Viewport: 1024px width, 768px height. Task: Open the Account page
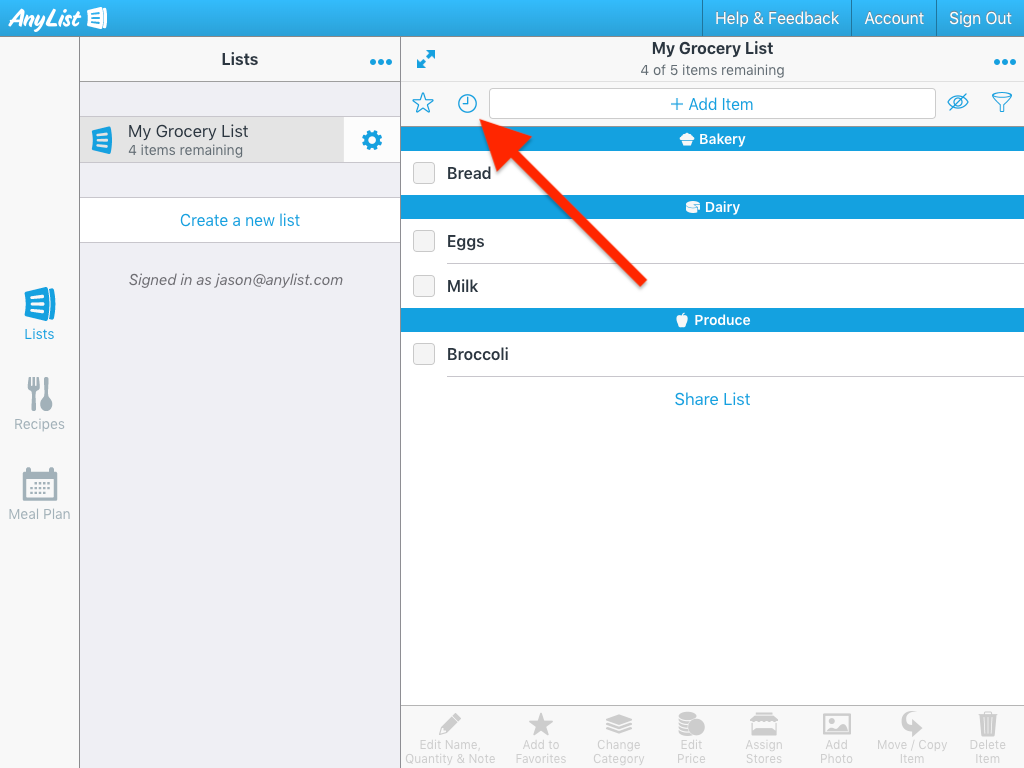coord(894,18)
